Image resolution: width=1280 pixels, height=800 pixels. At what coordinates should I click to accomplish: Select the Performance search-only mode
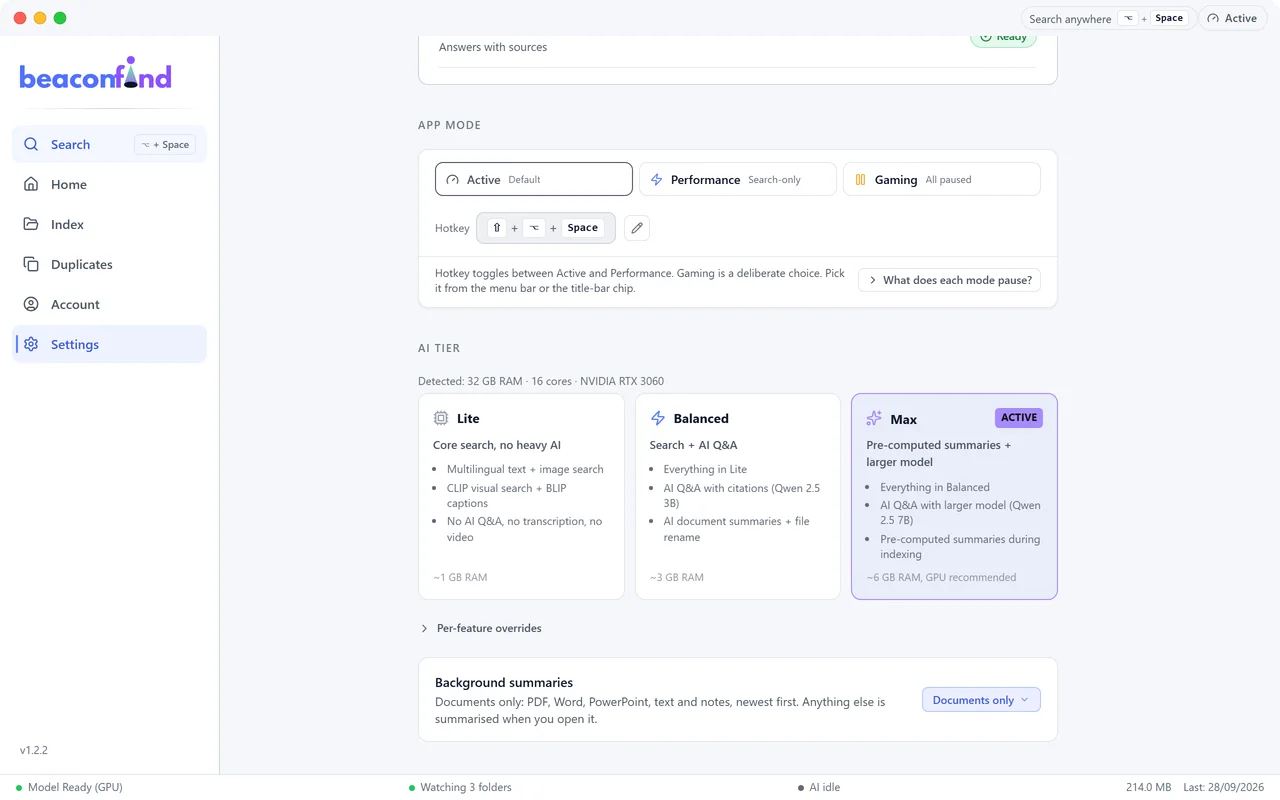[x=738, y=179]
